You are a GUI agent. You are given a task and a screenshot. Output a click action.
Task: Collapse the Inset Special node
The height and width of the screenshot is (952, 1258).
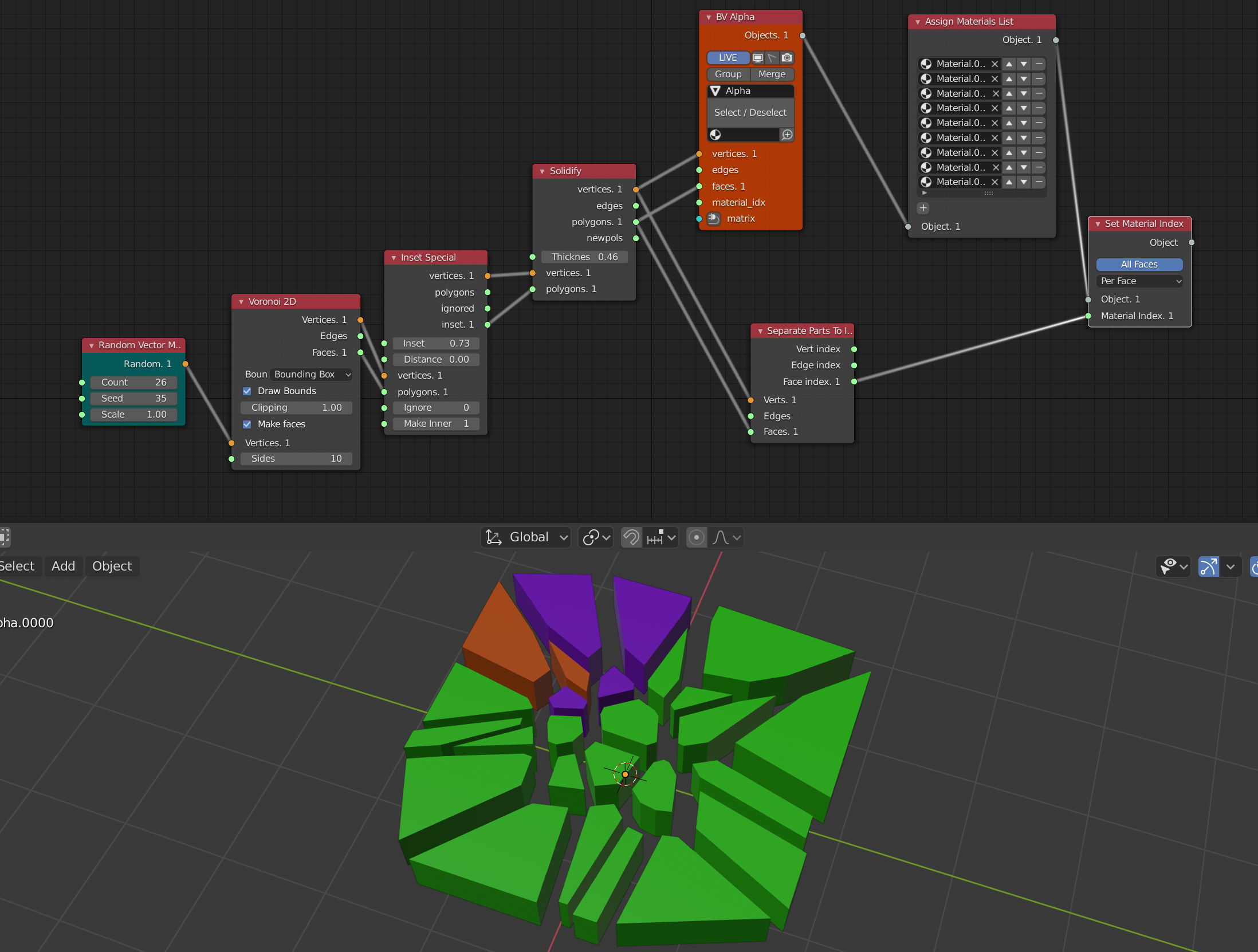coord(394,258)
